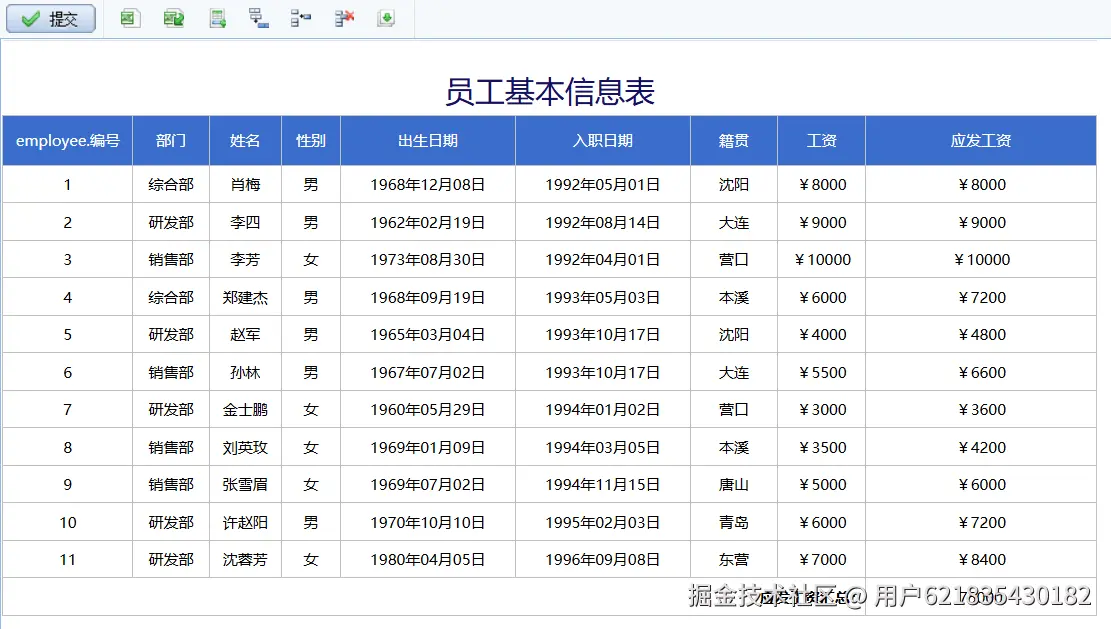The image size is (1111, 629).
Task: Click the delete row icon with red X
Action: click(344, 18)
